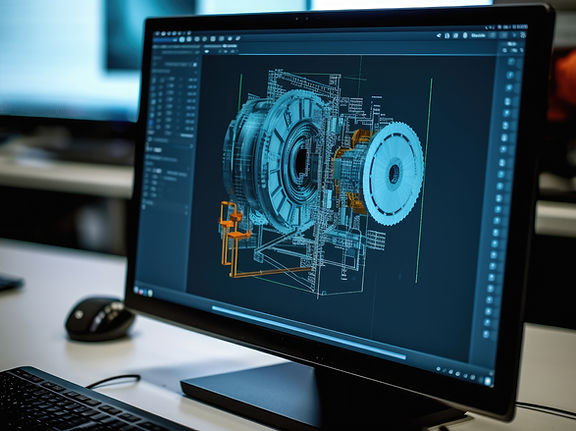Image resolution: width=576 pixels, height=431 pixels.
Task: Click the rounded mouse-shaped icon in top-right toolbar
Action: click(x=465, y=35)
